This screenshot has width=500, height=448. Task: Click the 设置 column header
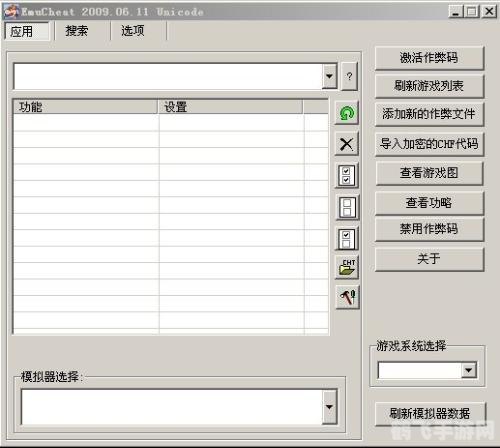pos(231,107)
